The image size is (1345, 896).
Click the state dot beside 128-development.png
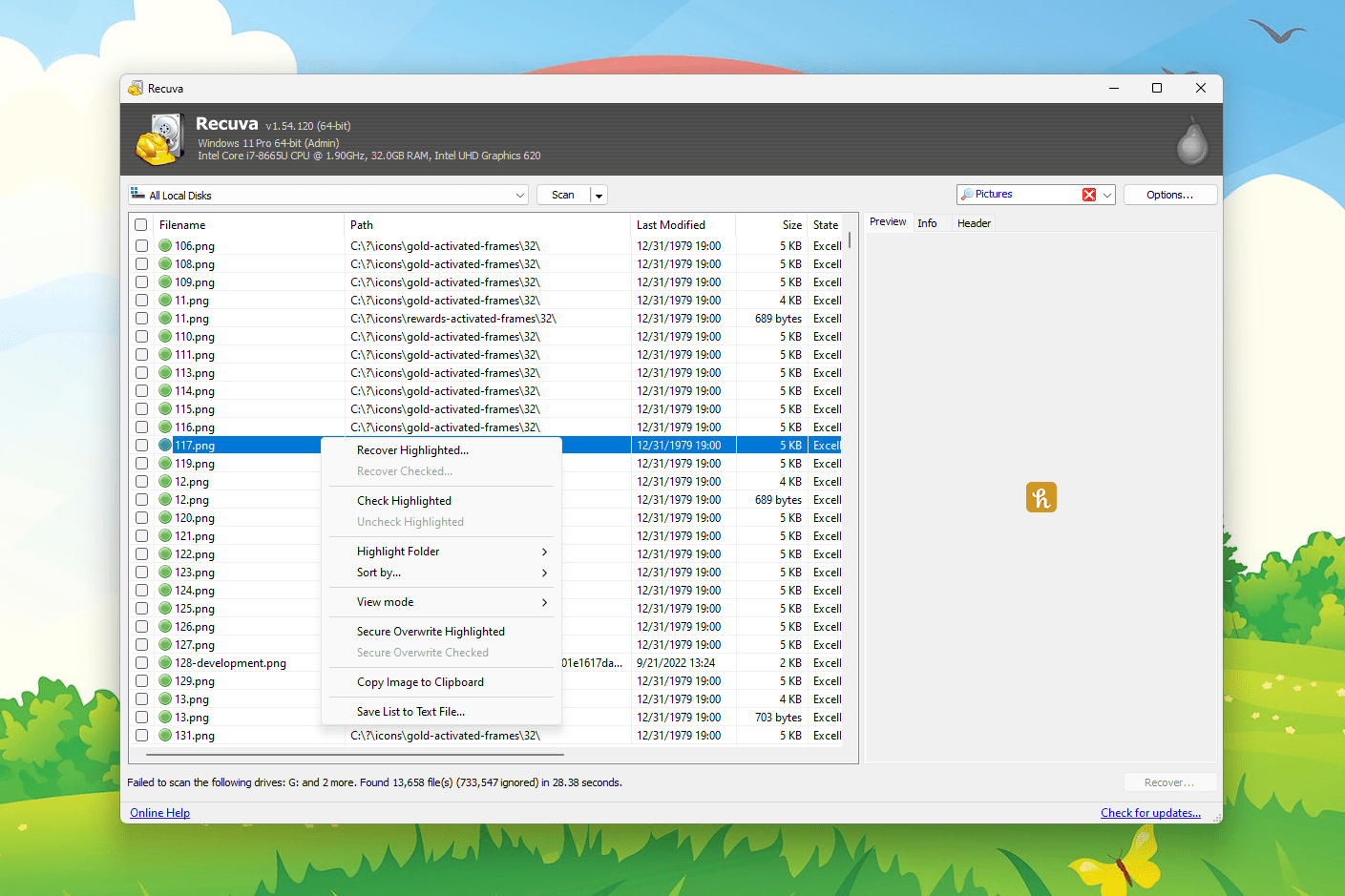point(167,662)
